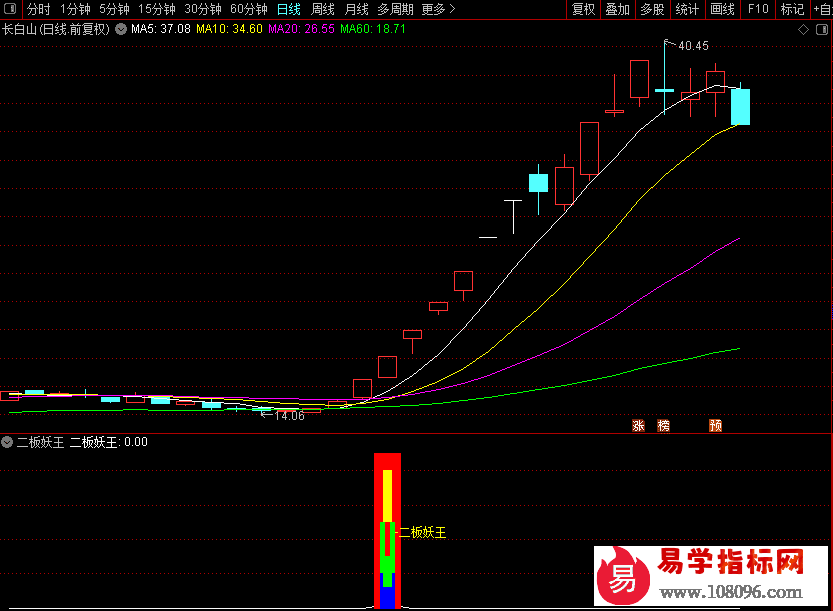The width and height of the screenshot is (833, 611).
Task: Click the 长白山(日线.前复权) chart title
Action: [56, 29]
